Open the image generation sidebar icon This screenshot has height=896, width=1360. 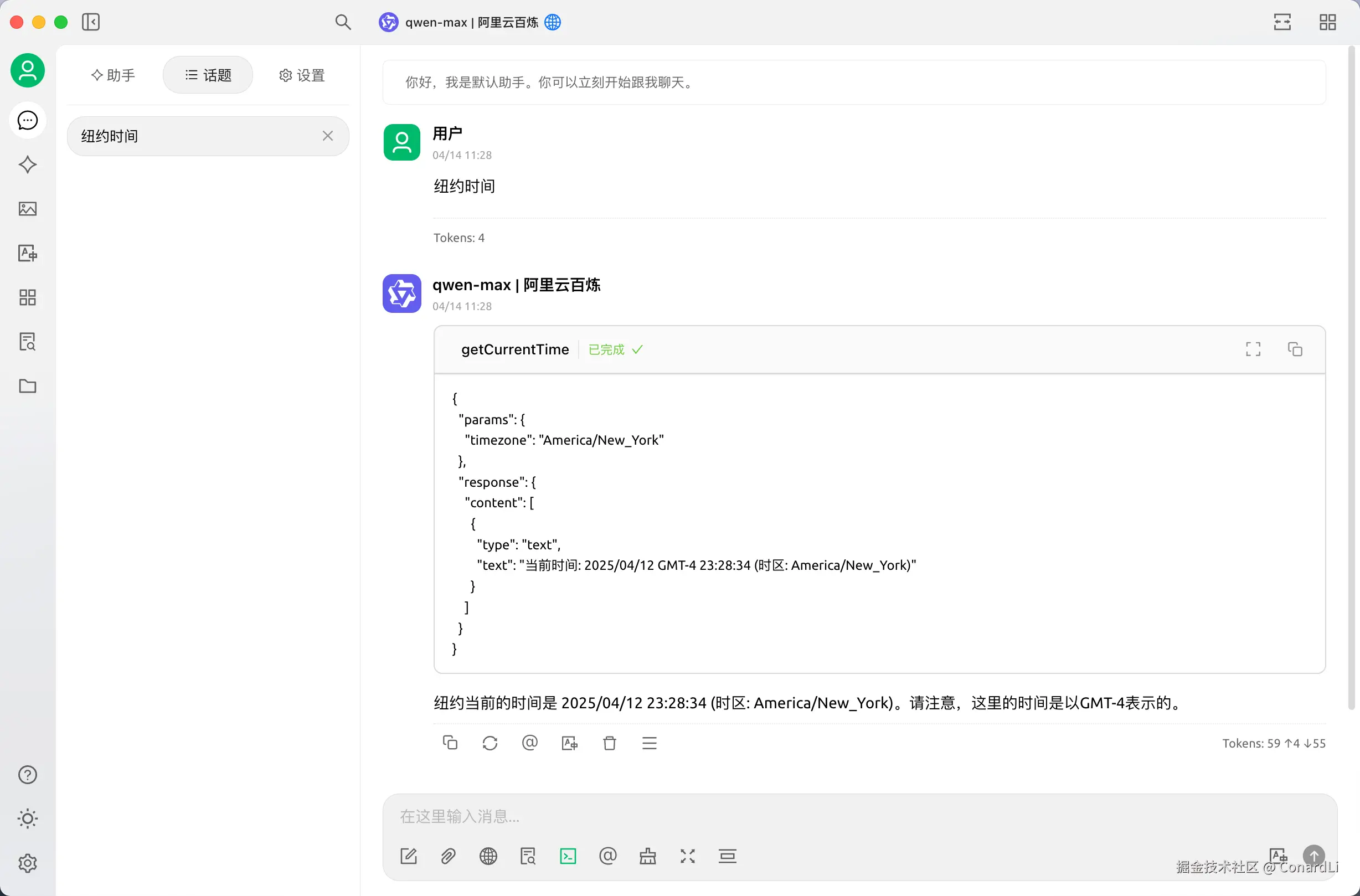[28, 209]
